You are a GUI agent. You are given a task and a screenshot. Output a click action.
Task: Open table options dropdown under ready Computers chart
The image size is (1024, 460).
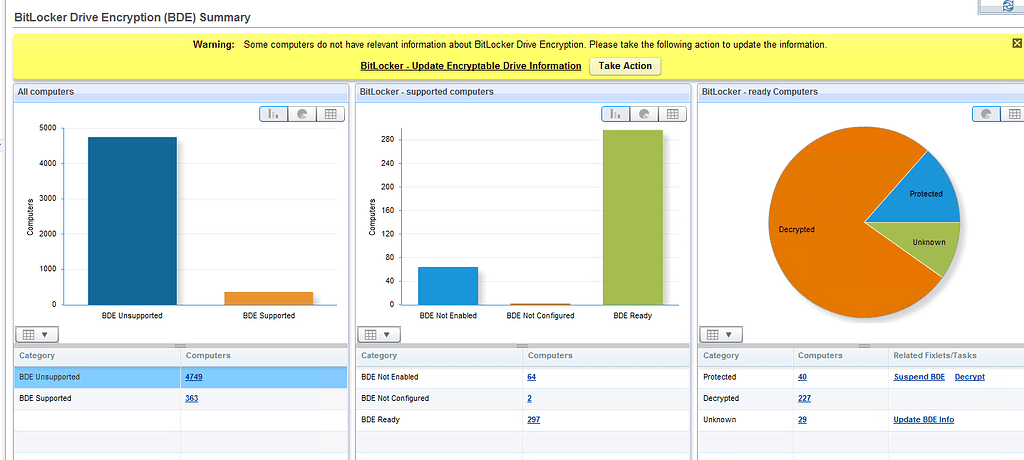click(x=721, y=335)
